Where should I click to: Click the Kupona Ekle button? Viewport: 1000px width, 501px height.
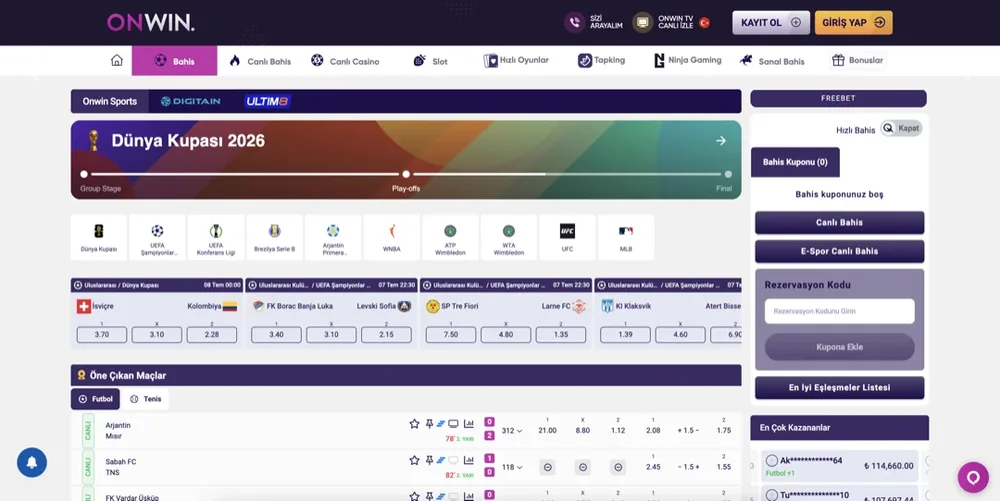839,347
